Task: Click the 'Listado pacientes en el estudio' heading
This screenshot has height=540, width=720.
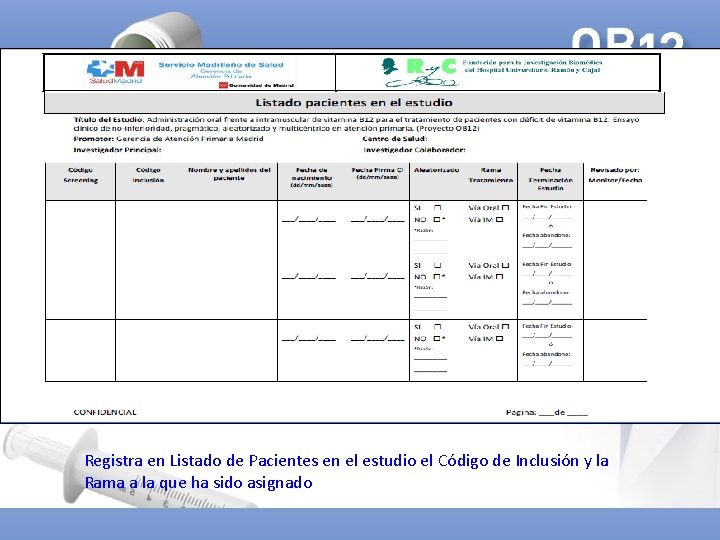Action: (354, 102)
